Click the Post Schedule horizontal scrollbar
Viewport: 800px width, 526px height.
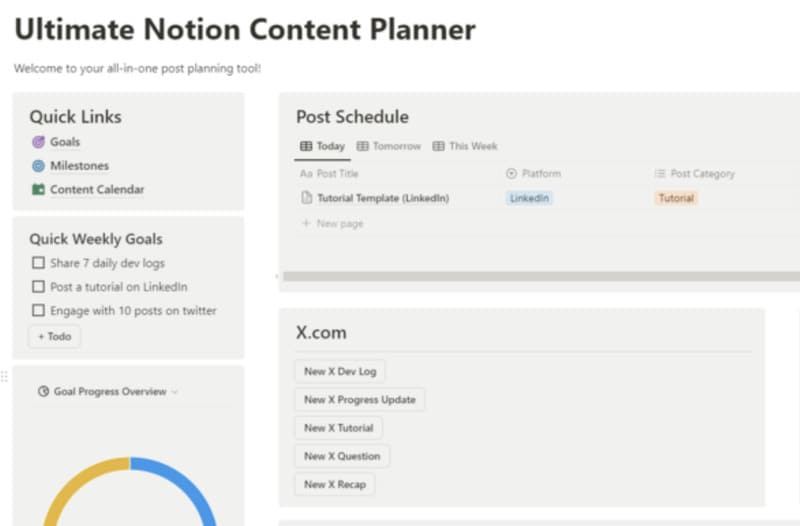[x=540, y=275]
